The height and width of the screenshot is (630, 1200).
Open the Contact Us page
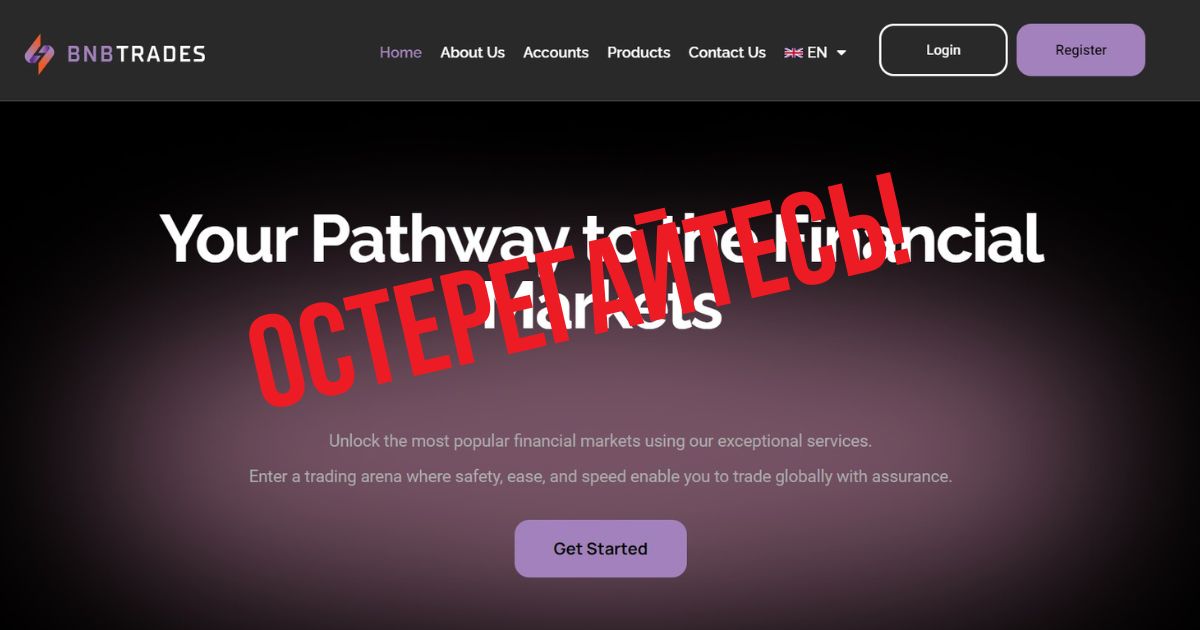[727, 52]
